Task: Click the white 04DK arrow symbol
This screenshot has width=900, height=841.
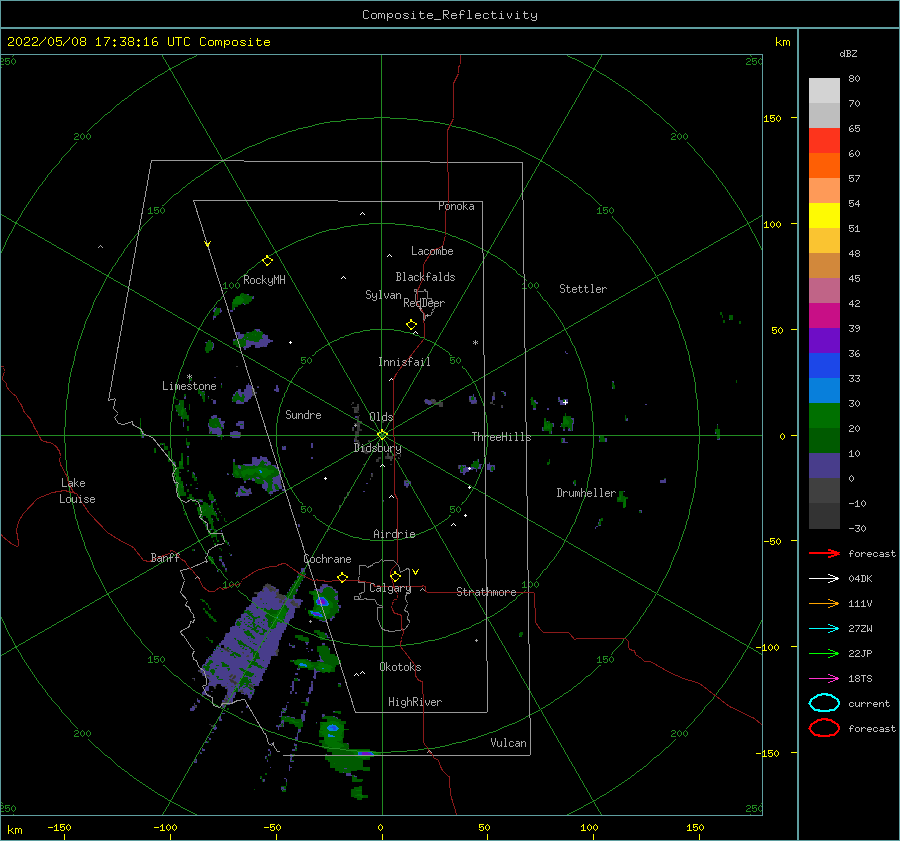Action: coord(824,579)
